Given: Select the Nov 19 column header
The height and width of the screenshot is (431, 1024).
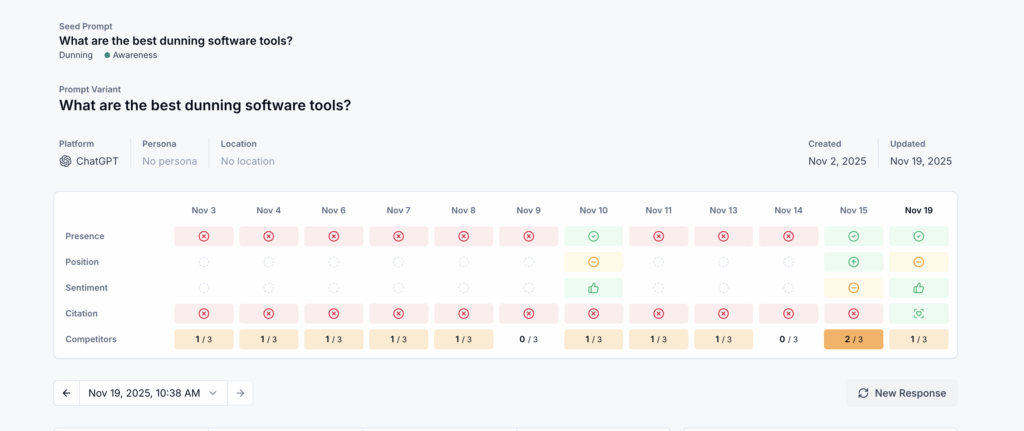Looking at the screenshot, I should point(918,210).
